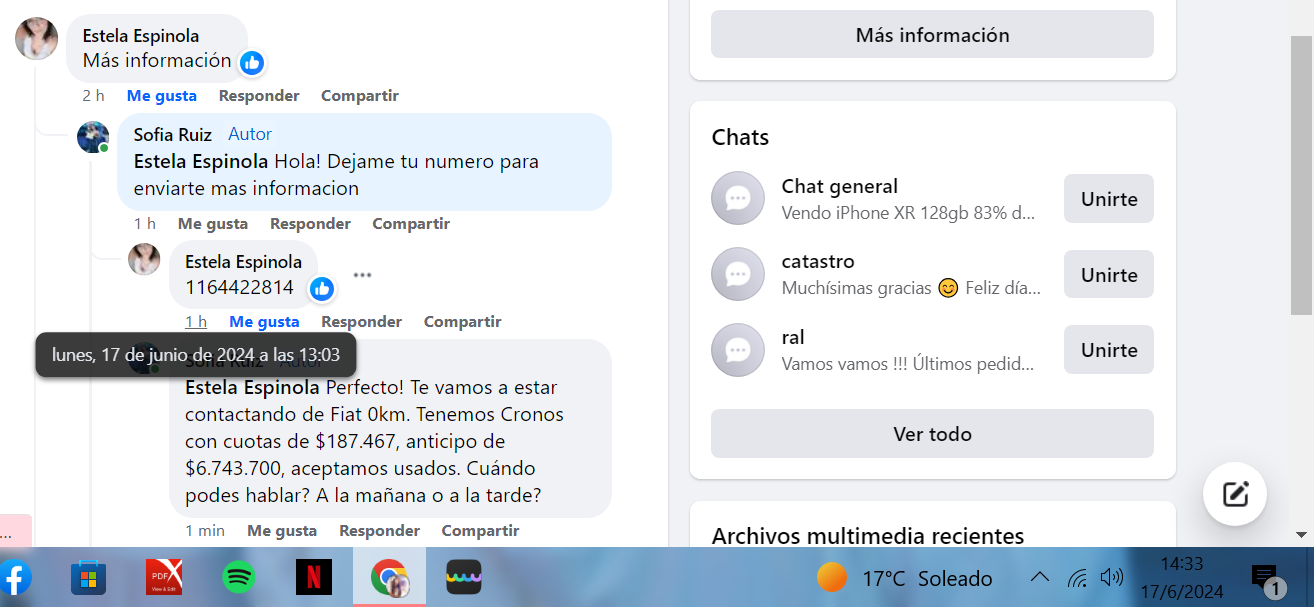The image size is (1314, 607).
Task: Click the Chats heading
Action: 740,137
